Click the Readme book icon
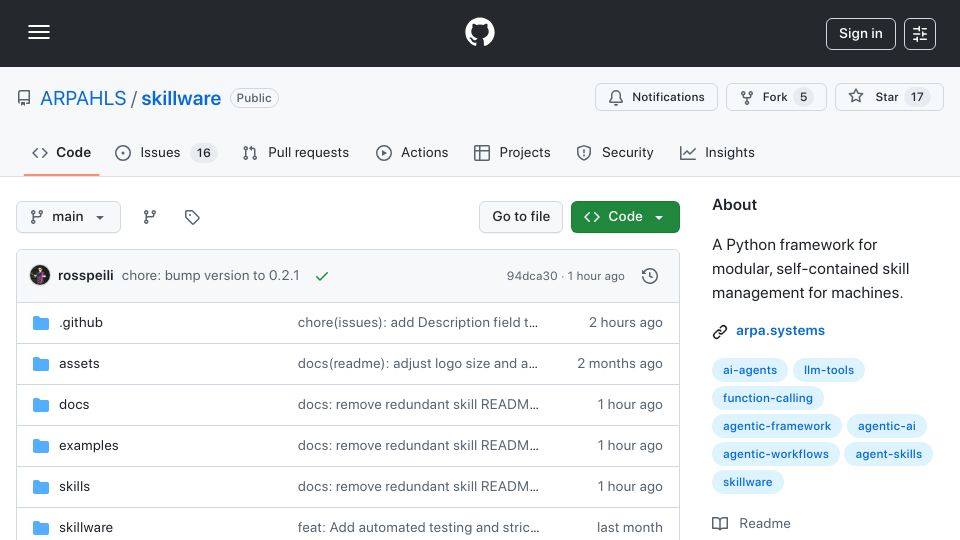This screenshot has width=960, height=540. click(x=720, y=523)
